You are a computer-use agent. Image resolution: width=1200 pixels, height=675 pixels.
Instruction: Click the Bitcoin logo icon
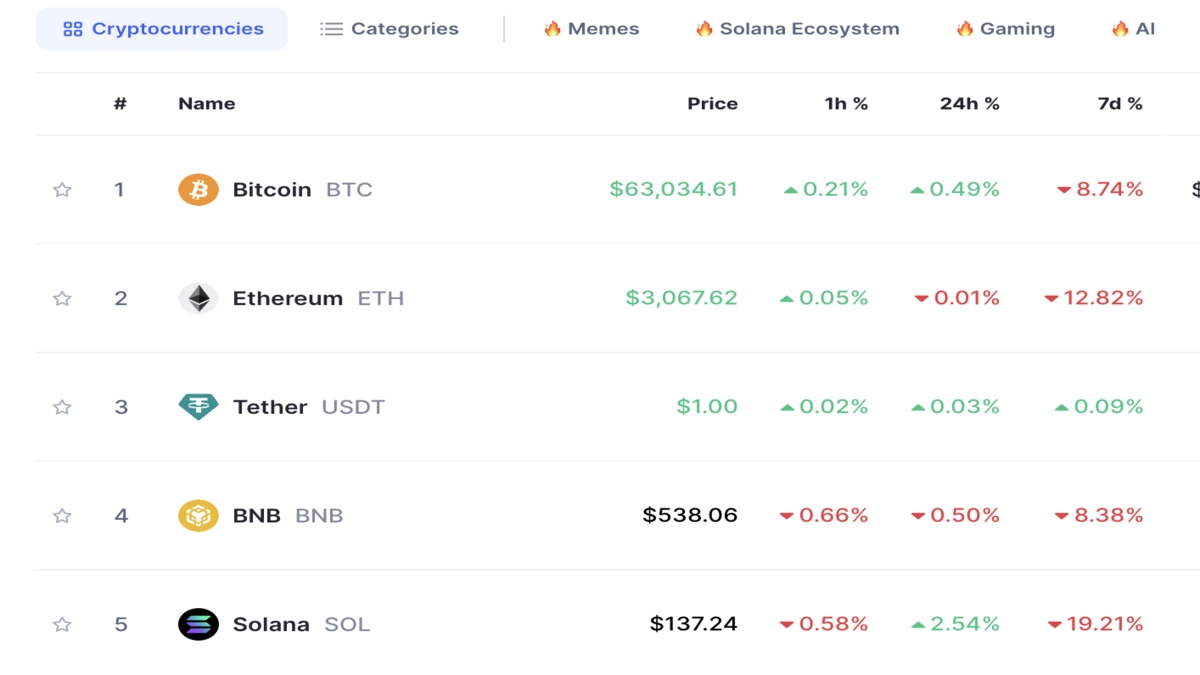point(198,189)
